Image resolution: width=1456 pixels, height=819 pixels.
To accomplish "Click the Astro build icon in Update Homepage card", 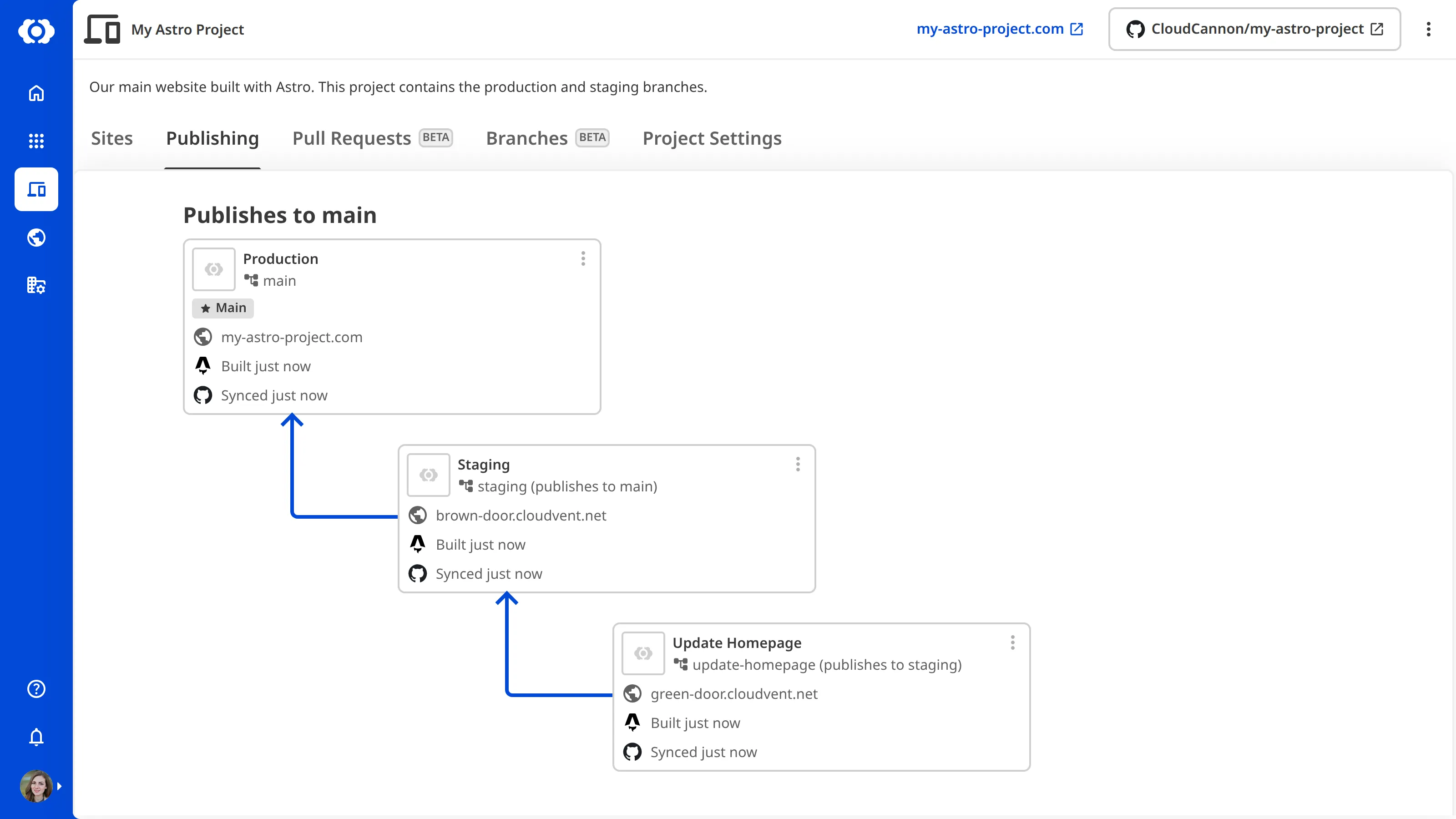I will tap(632, 723).
